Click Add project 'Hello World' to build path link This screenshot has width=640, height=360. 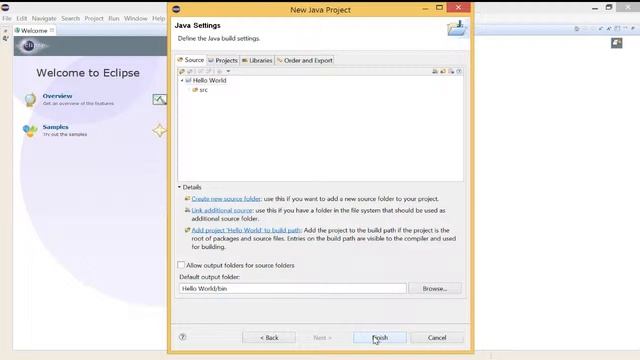(x=246, y=230)
